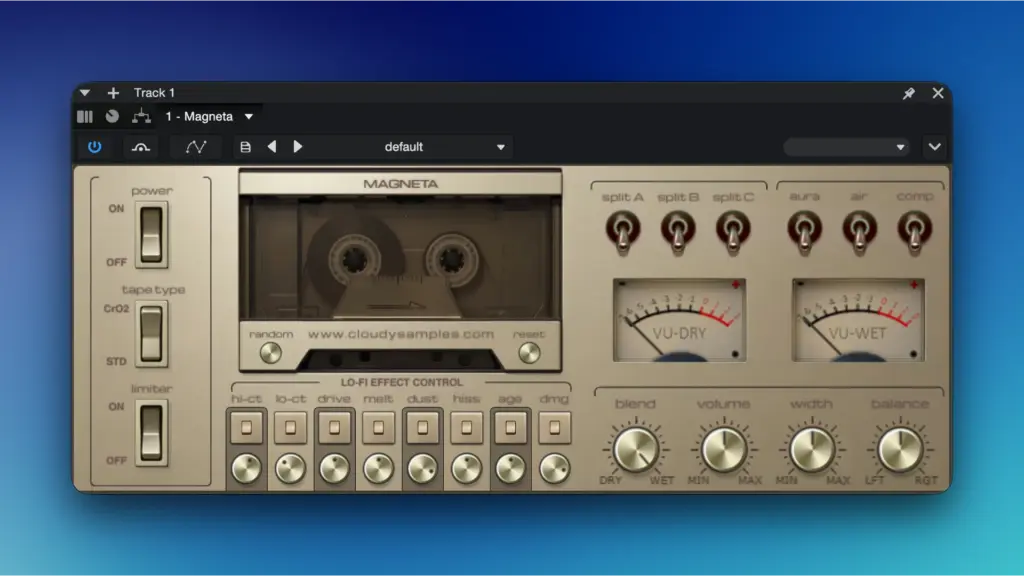Click the balance LFT/RGT knob
The height and width of the screenshot is (576, 1024).
pyautogui.click(x=900, y=449)
